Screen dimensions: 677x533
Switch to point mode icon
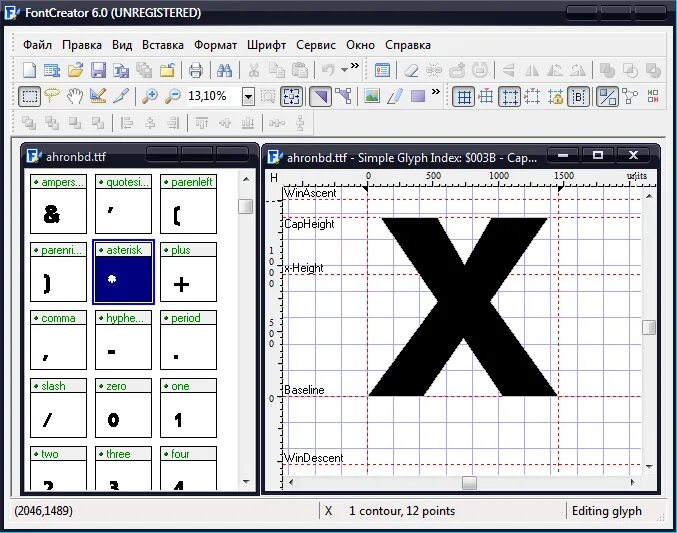click(343, 96)
